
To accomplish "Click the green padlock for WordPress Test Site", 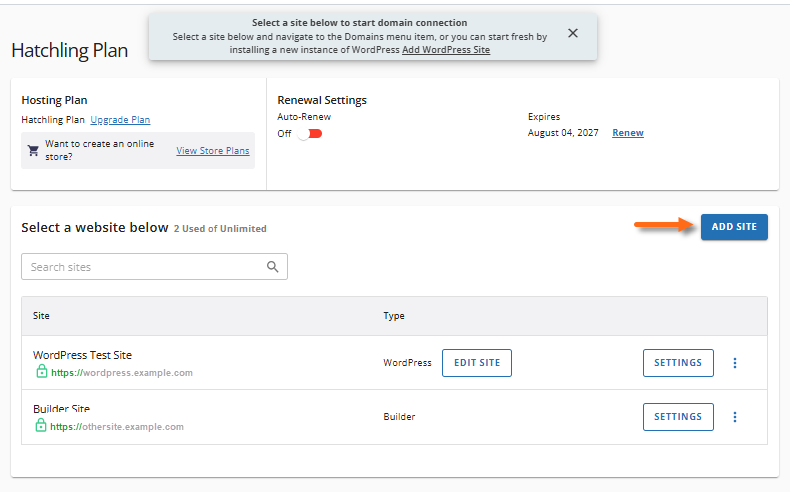I will [x=41, y=372].
